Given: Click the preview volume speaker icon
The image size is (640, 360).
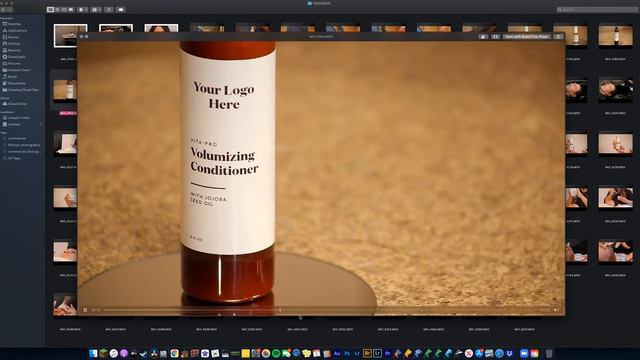Looking at the screenshot, I should coord(556,310).
